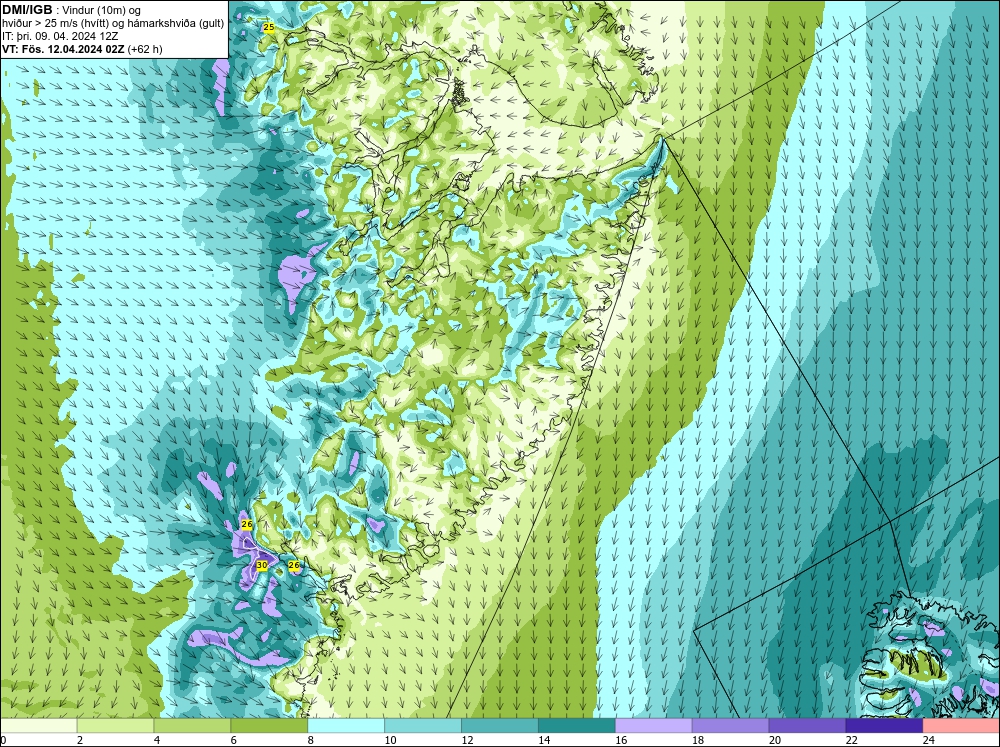
Task: Click the legend scale number 18
Action: (x=698, y=740)
